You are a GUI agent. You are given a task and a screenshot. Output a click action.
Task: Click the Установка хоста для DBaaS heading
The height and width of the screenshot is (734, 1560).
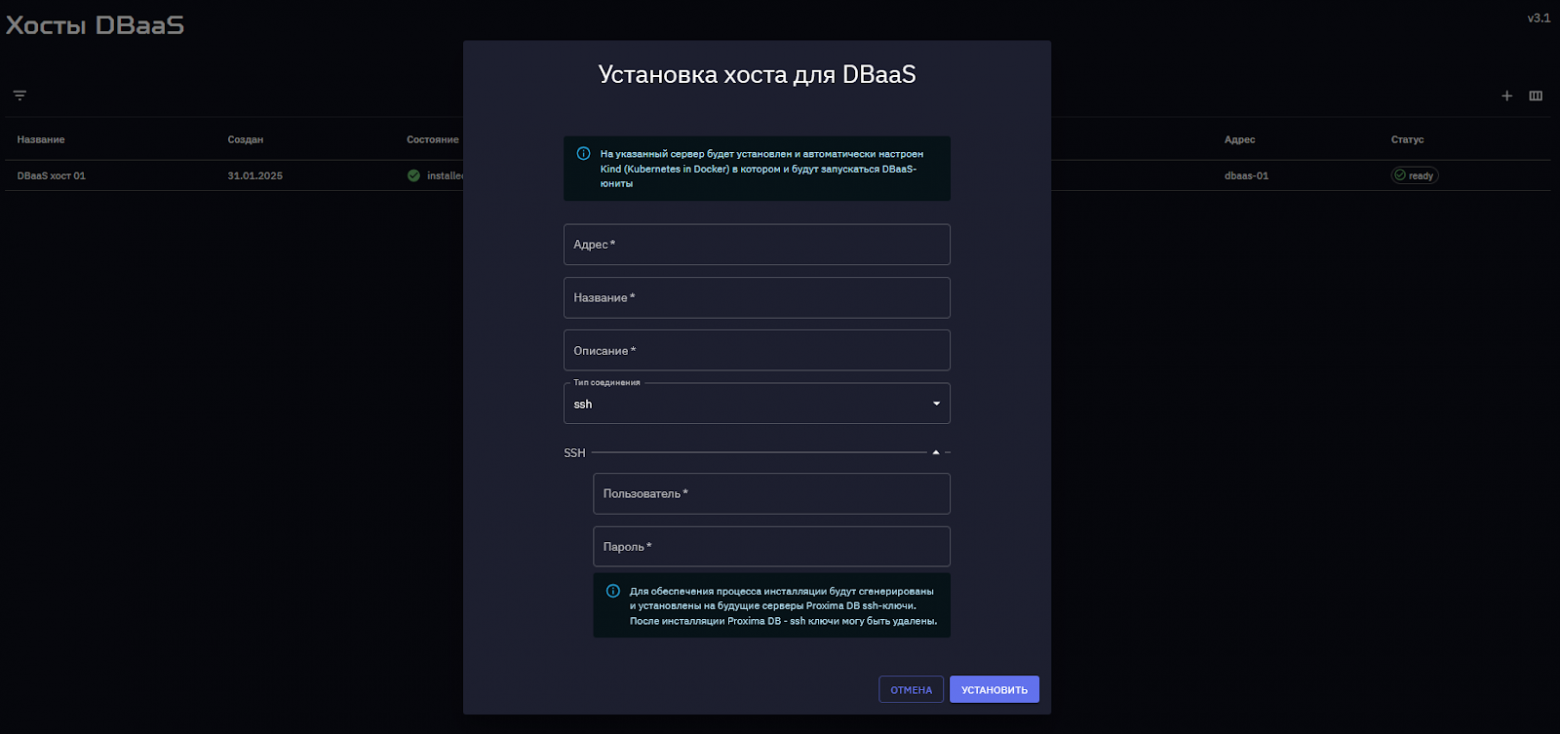pos(757,75)
